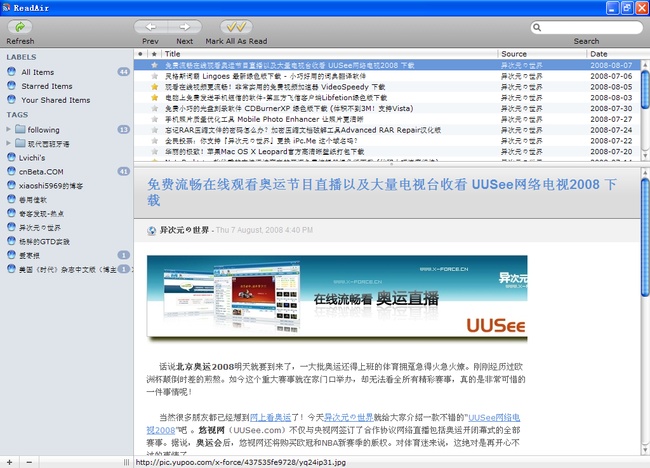
Task: Click the remove feed minus button
Action: [x=29, y=462]
